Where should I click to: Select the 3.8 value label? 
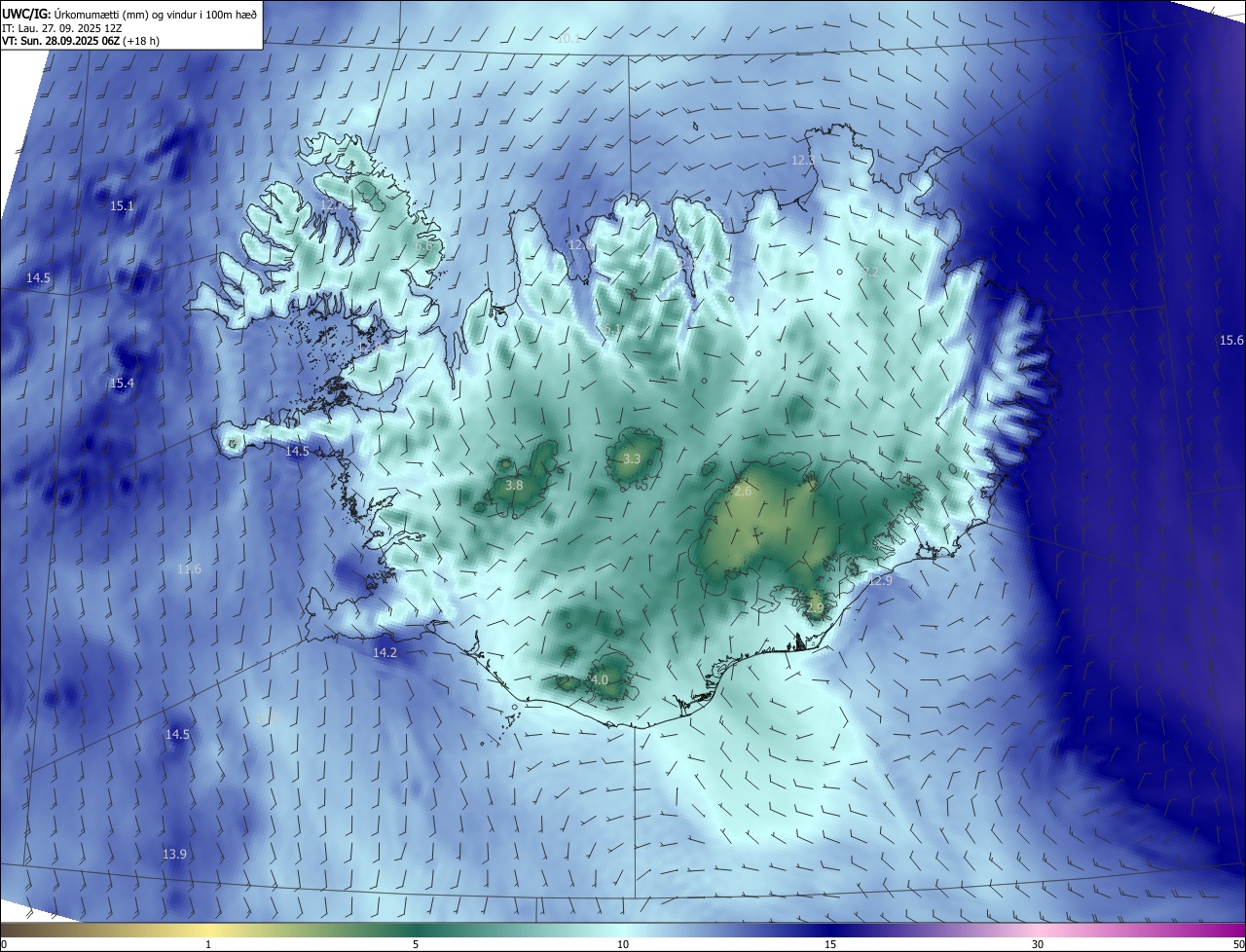[x=514, y=485]
